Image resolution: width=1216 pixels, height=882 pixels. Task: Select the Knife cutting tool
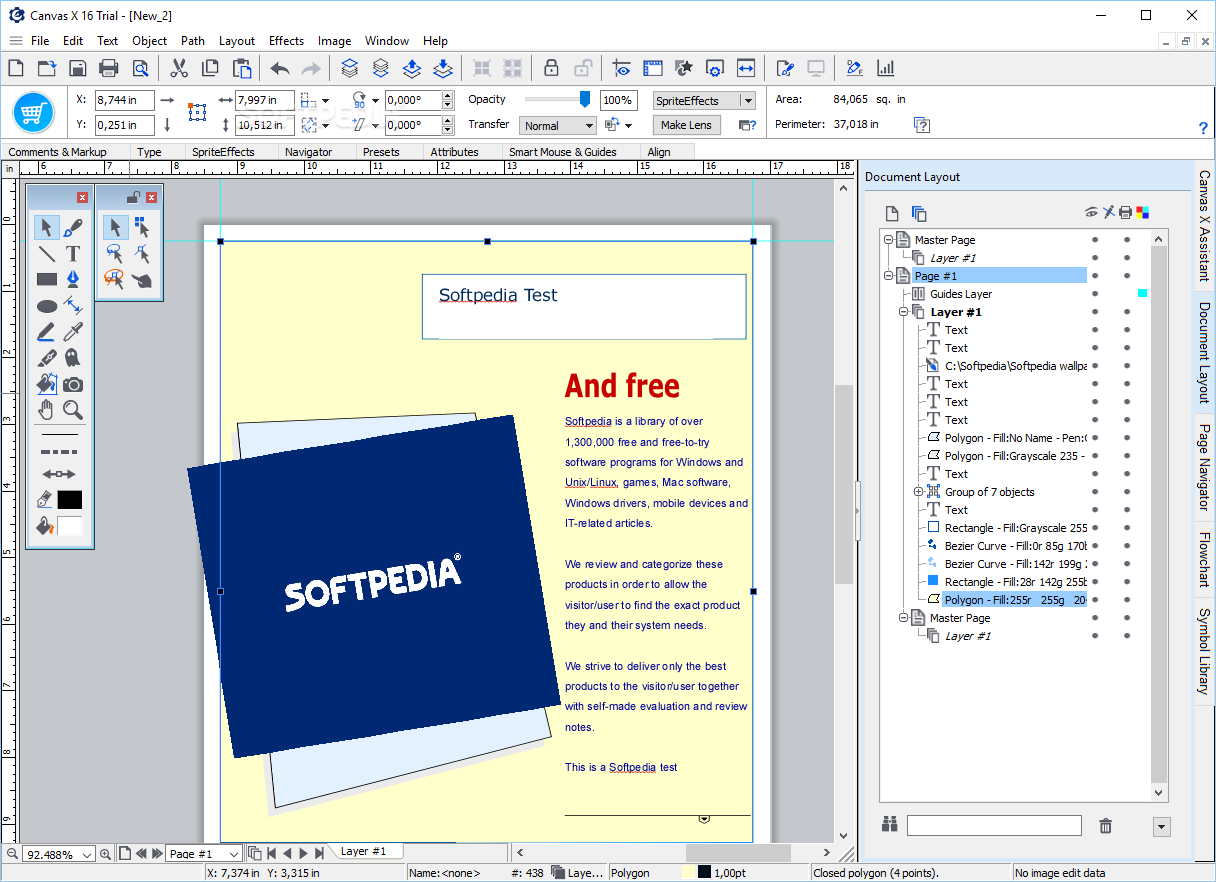[47, 358]
